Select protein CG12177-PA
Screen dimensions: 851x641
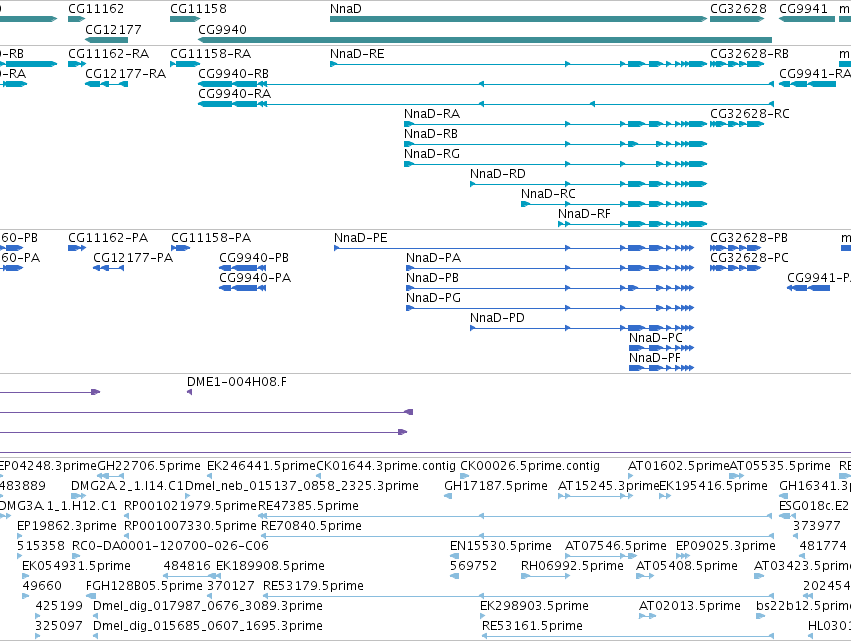tap(109, 268)
